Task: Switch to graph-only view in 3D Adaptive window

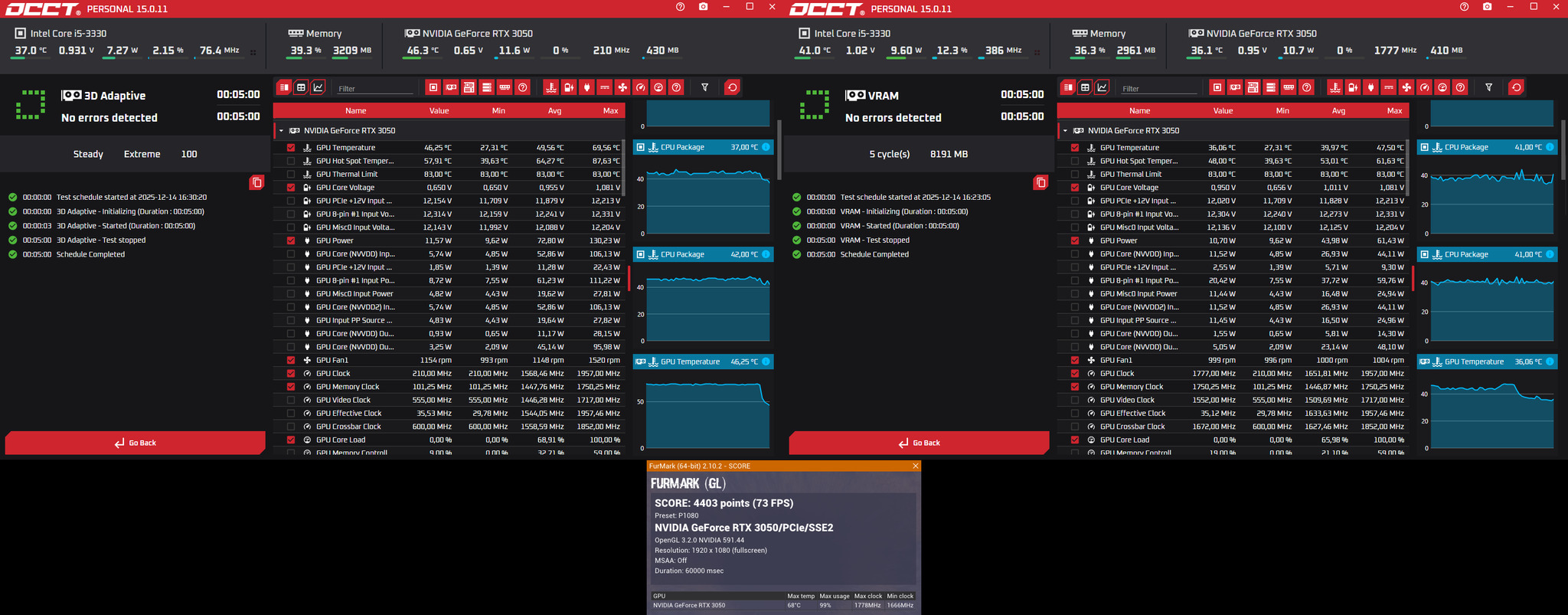Action: click(x=318, y=87)
